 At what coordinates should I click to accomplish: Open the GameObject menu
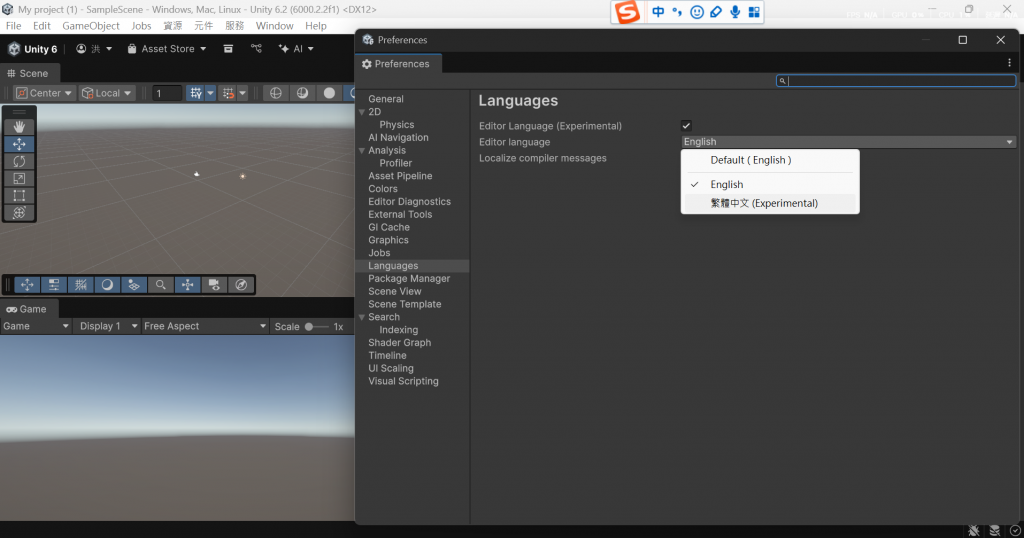pos(91,25)
